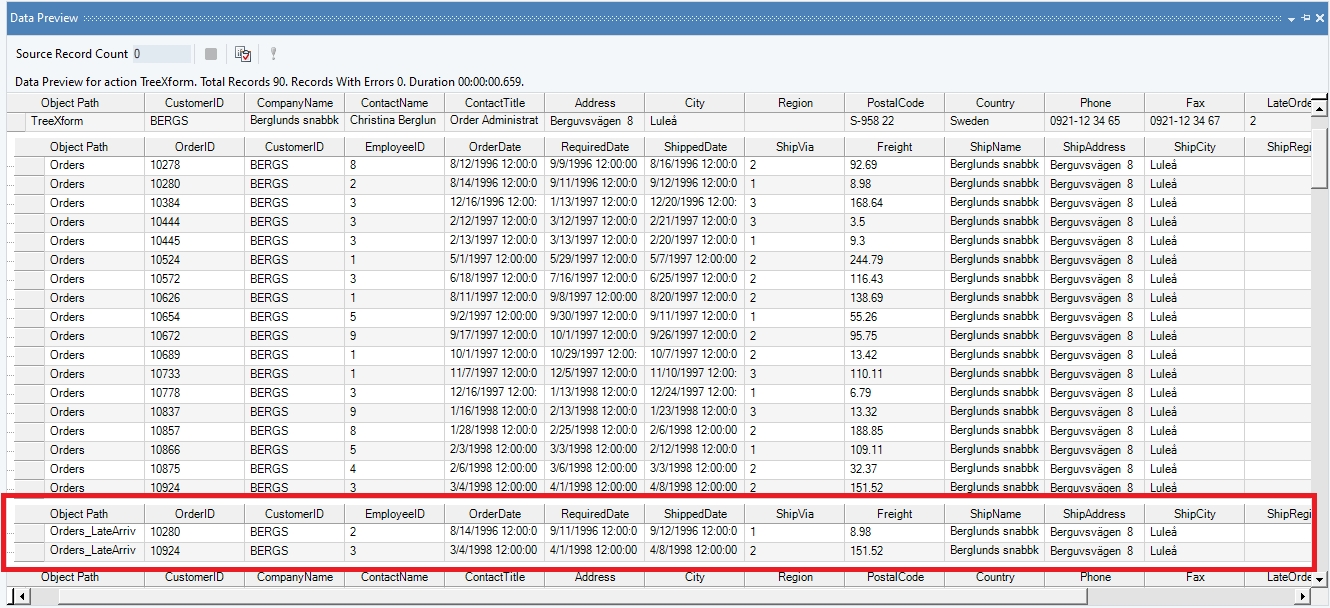Toggle the auto-hide pin on Data Preview
This screenshot has height=608, width=1330.
(x=1305, y=19)
